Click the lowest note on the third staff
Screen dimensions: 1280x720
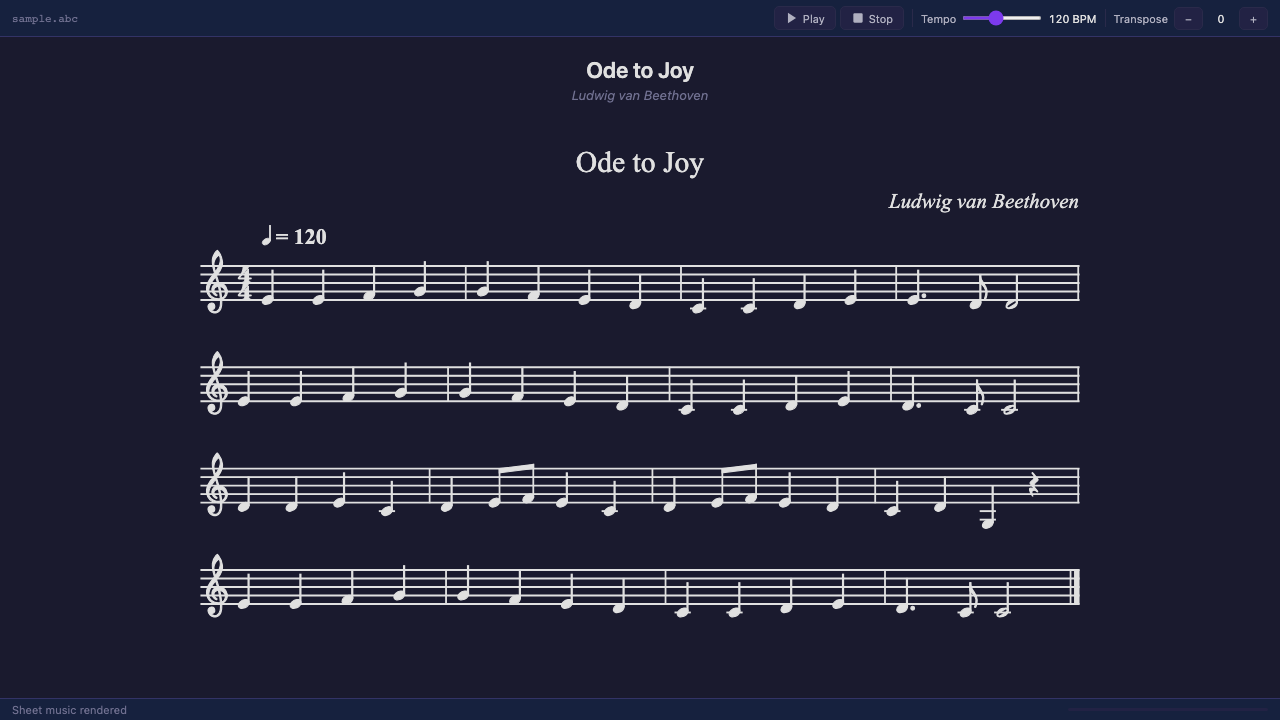pos(988,508)
